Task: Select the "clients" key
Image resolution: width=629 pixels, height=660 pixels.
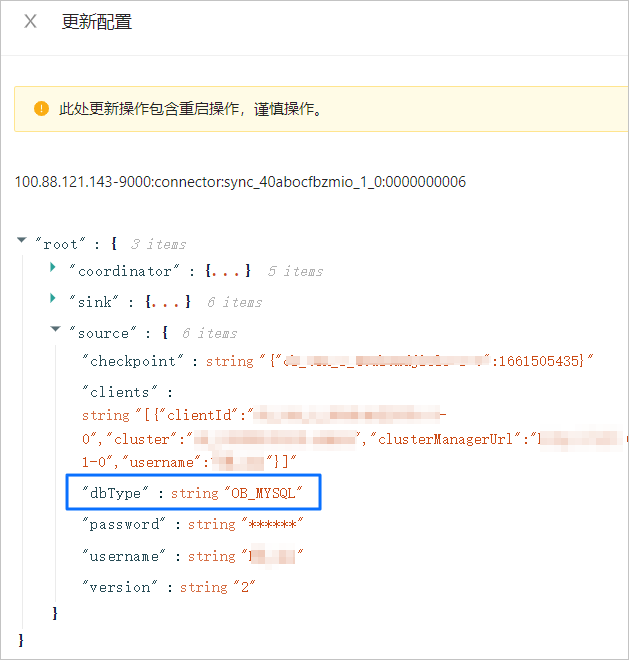Action: [120, 393]
